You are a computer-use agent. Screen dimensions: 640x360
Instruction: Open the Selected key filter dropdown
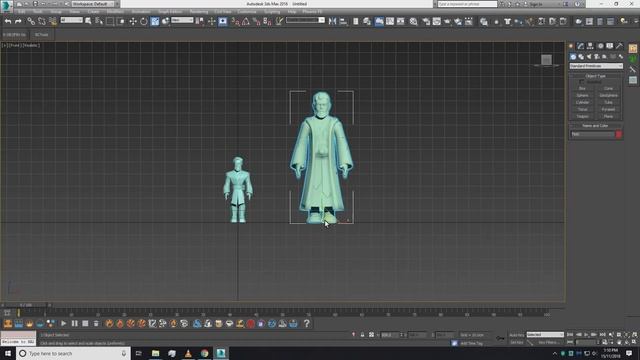click(x=545, y=335)
